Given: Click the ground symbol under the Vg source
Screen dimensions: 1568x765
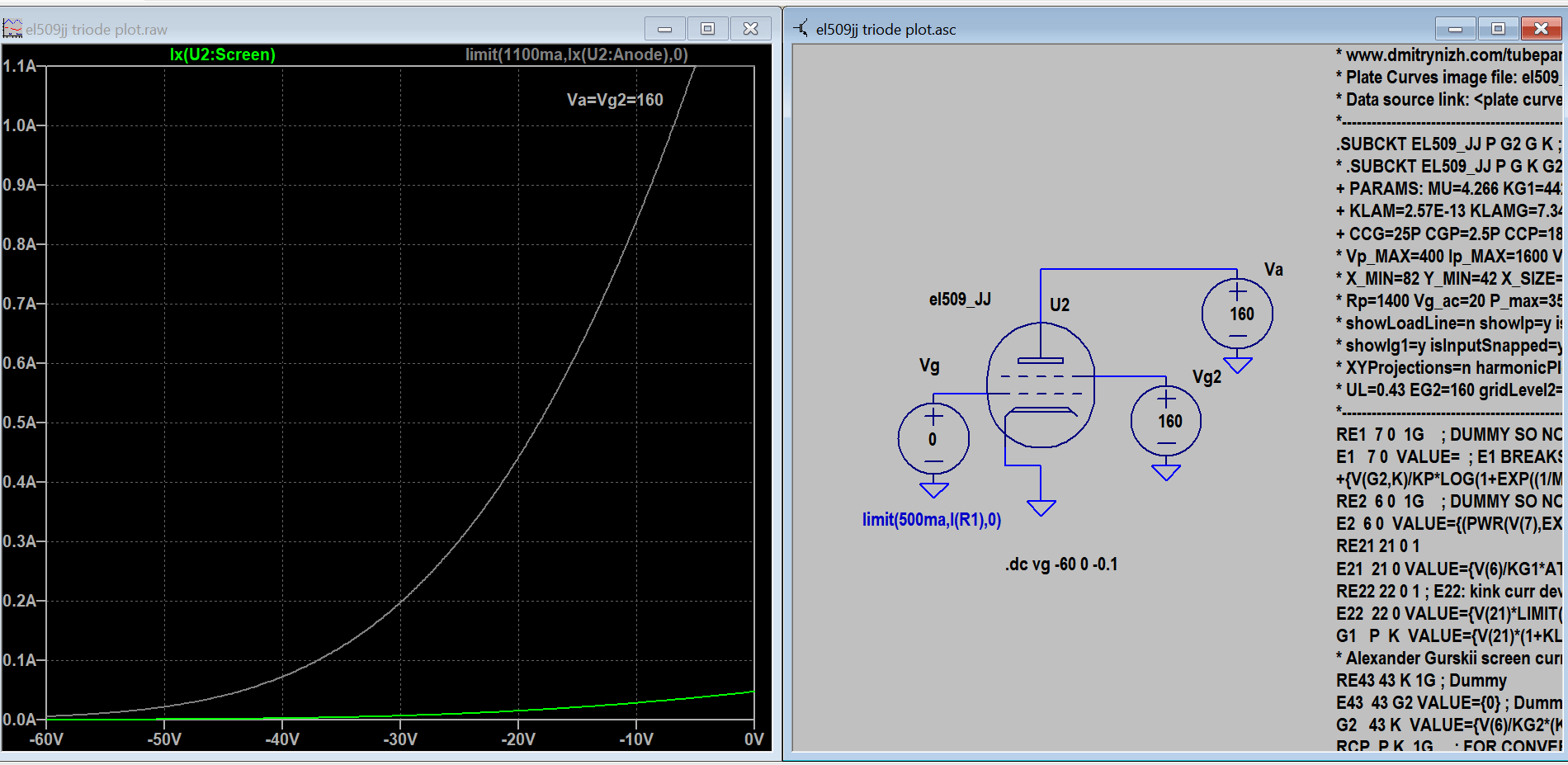Looking at the screenshot, I should (x=933, y=489).
